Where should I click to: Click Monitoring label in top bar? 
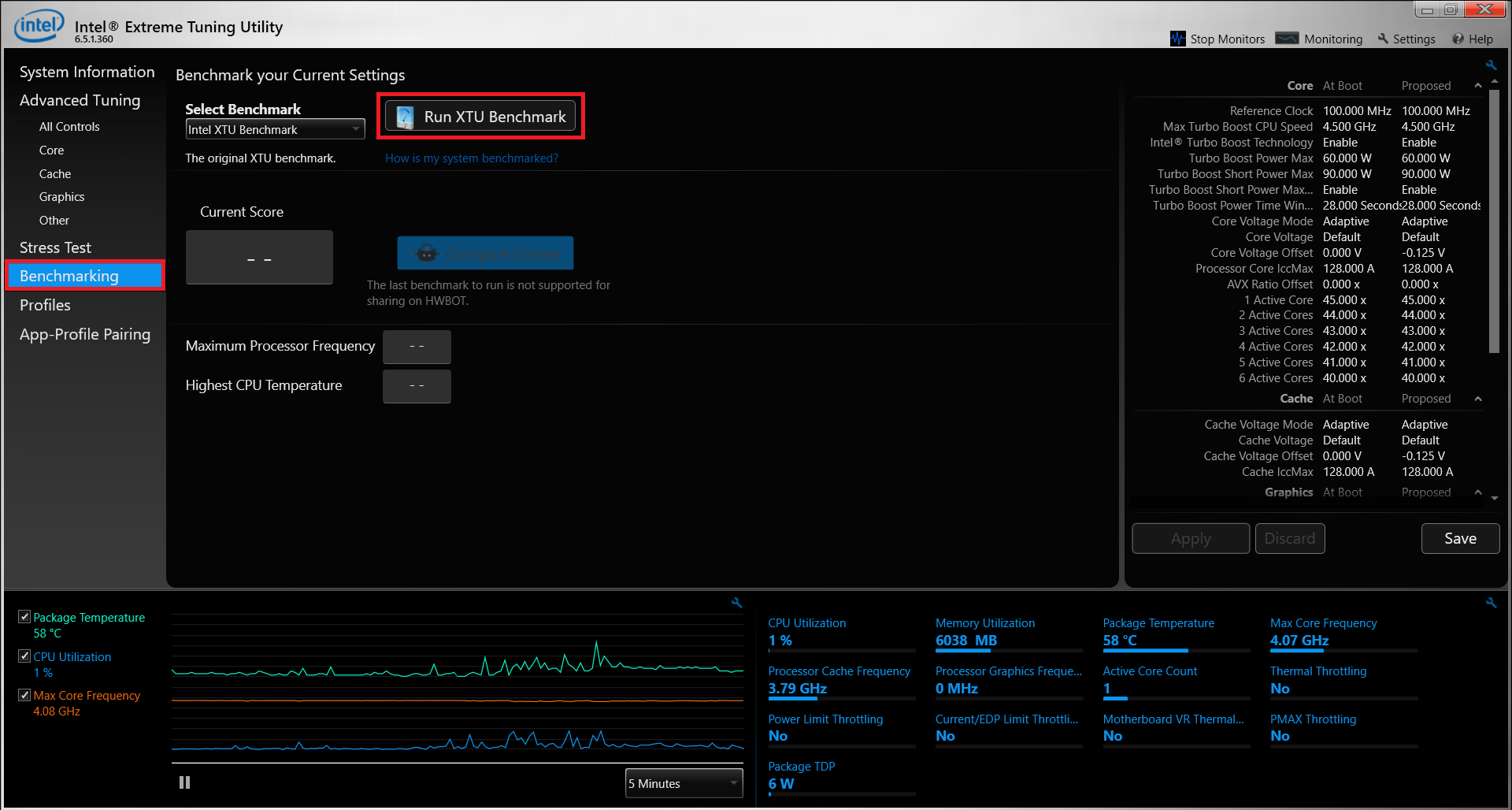1332,39
